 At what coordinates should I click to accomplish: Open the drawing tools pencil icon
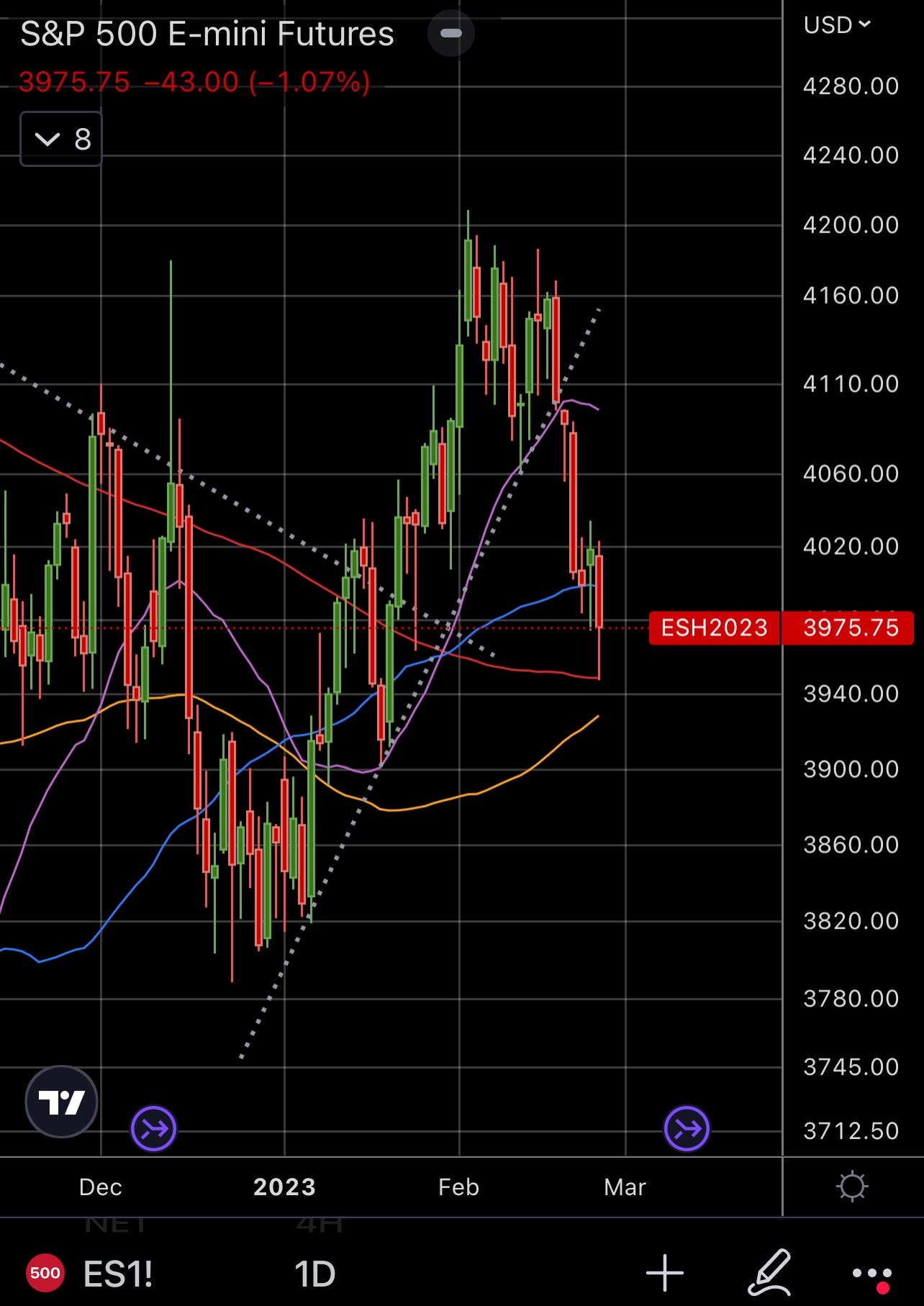click(x=769, y=1274)
